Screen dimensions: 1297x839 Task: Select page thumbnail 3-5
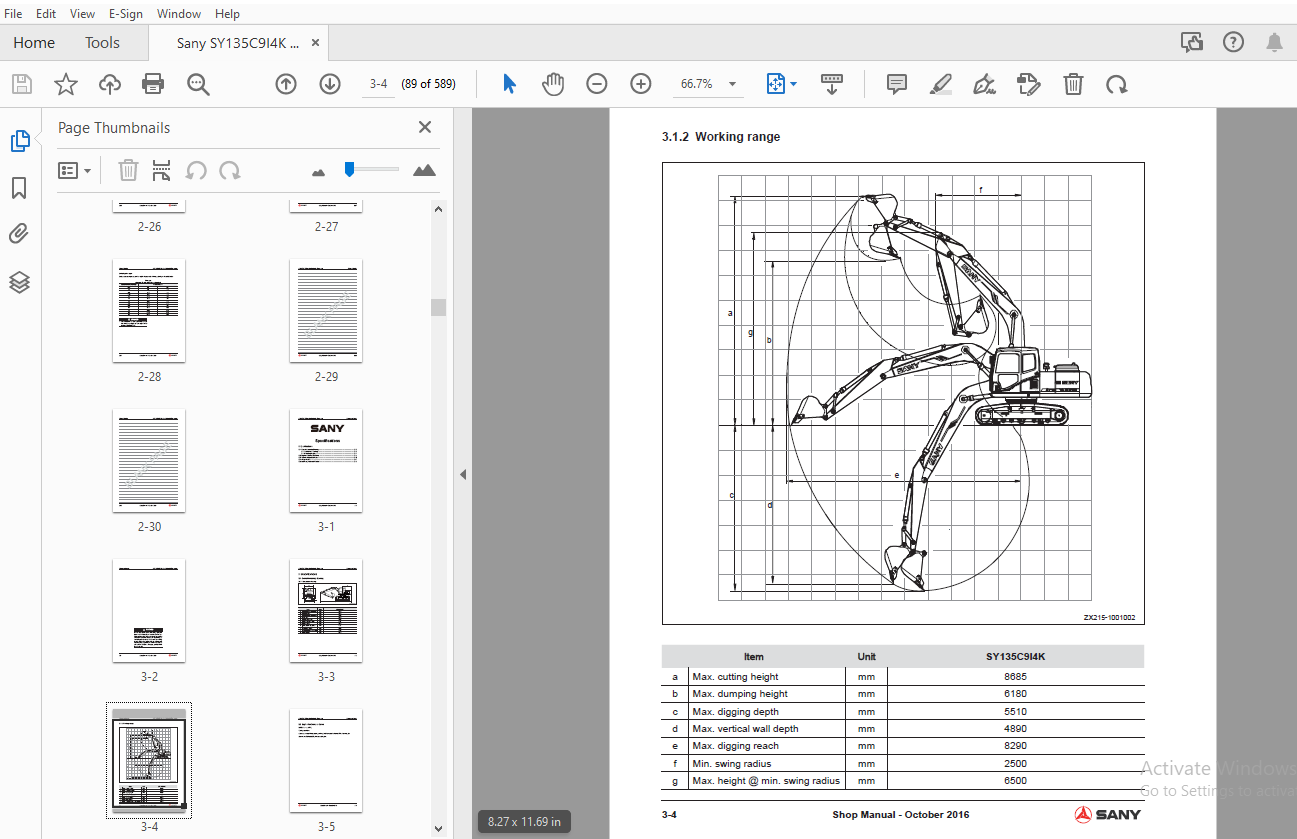click(326, 761)
